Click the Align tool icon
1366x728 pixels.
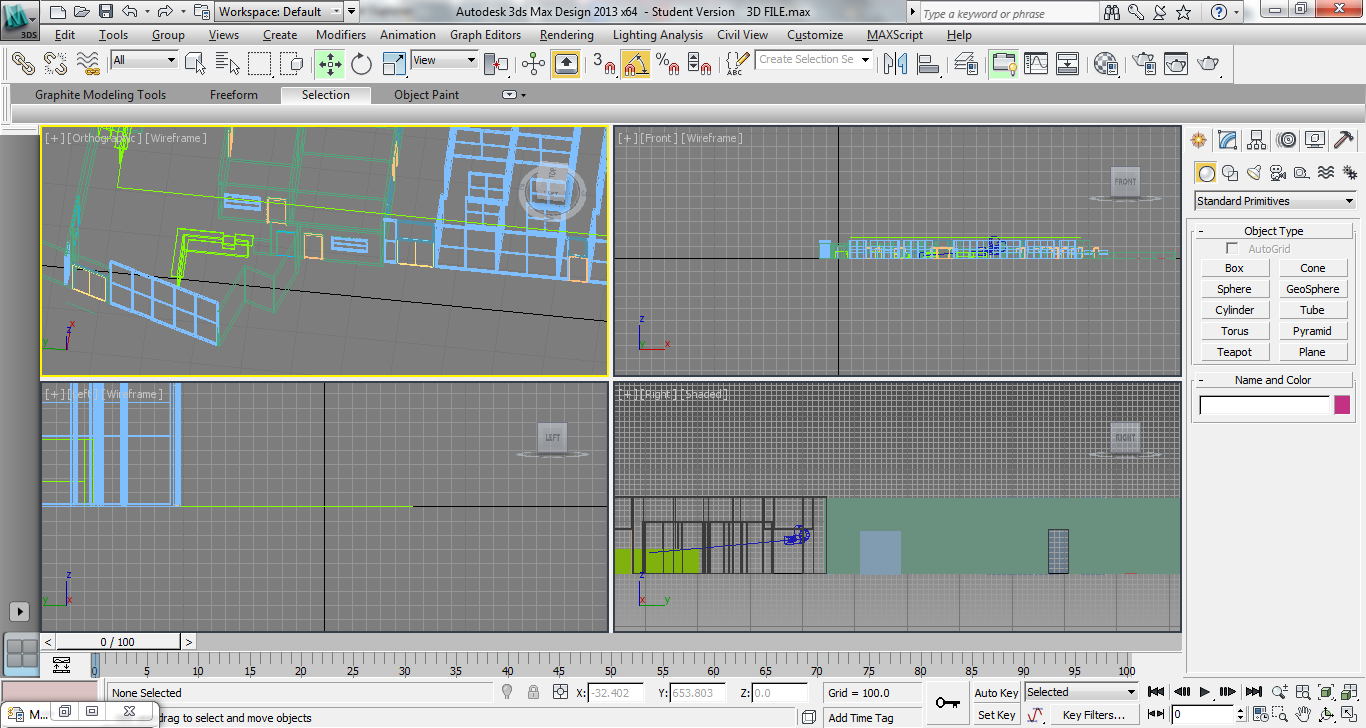pyautogui.click(x=928, y=64)
